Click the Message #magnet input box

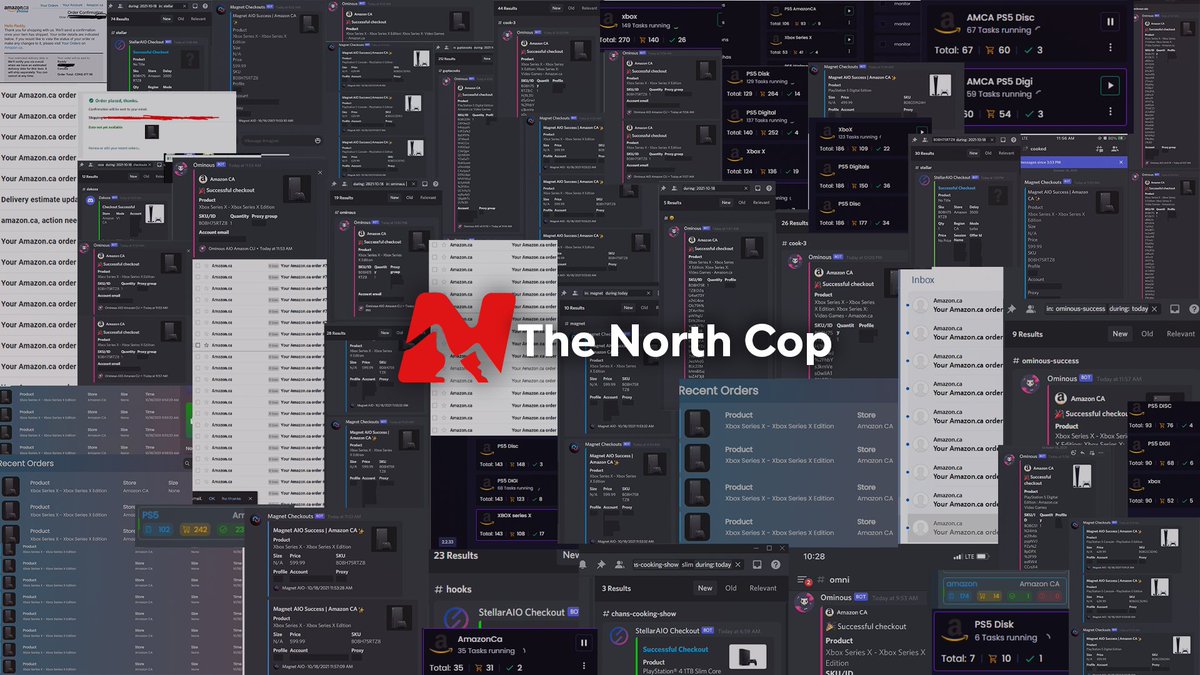click(x=283, y=141)
